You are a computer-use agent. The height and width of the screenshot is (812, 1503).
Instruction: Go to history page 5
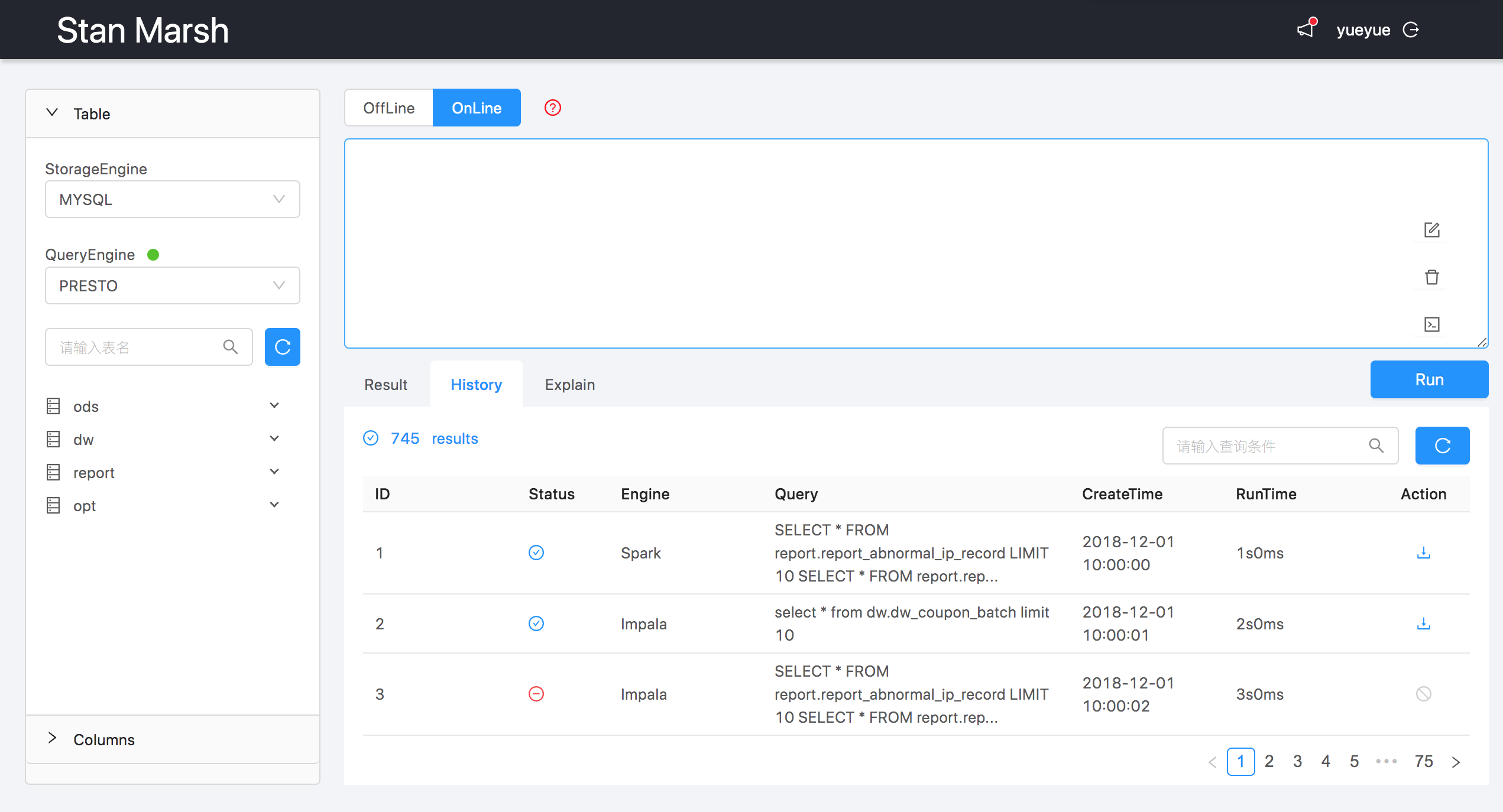pos(1354,761)
